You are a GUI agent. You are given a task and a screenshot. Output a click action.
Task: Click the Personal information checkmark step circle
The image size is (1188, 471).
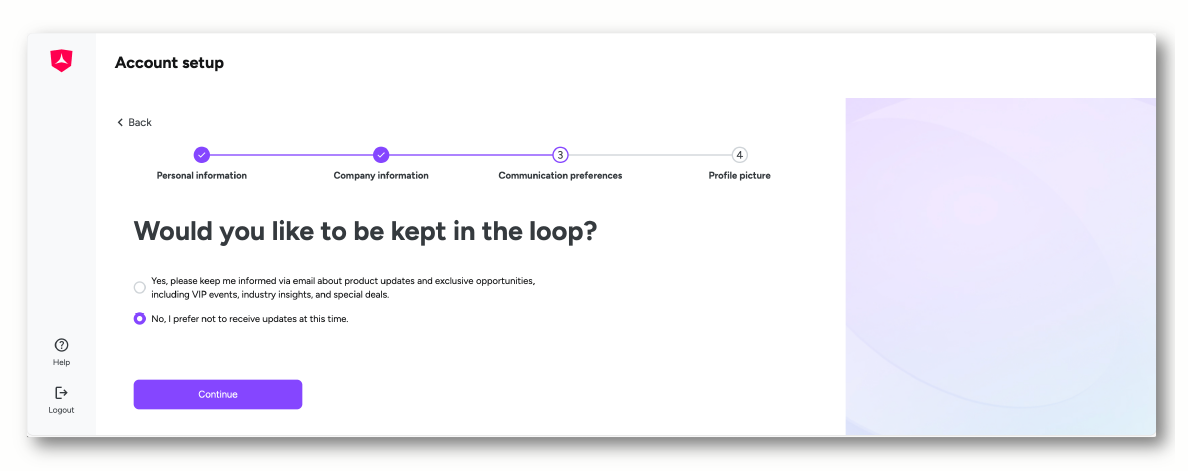(202, 154)
